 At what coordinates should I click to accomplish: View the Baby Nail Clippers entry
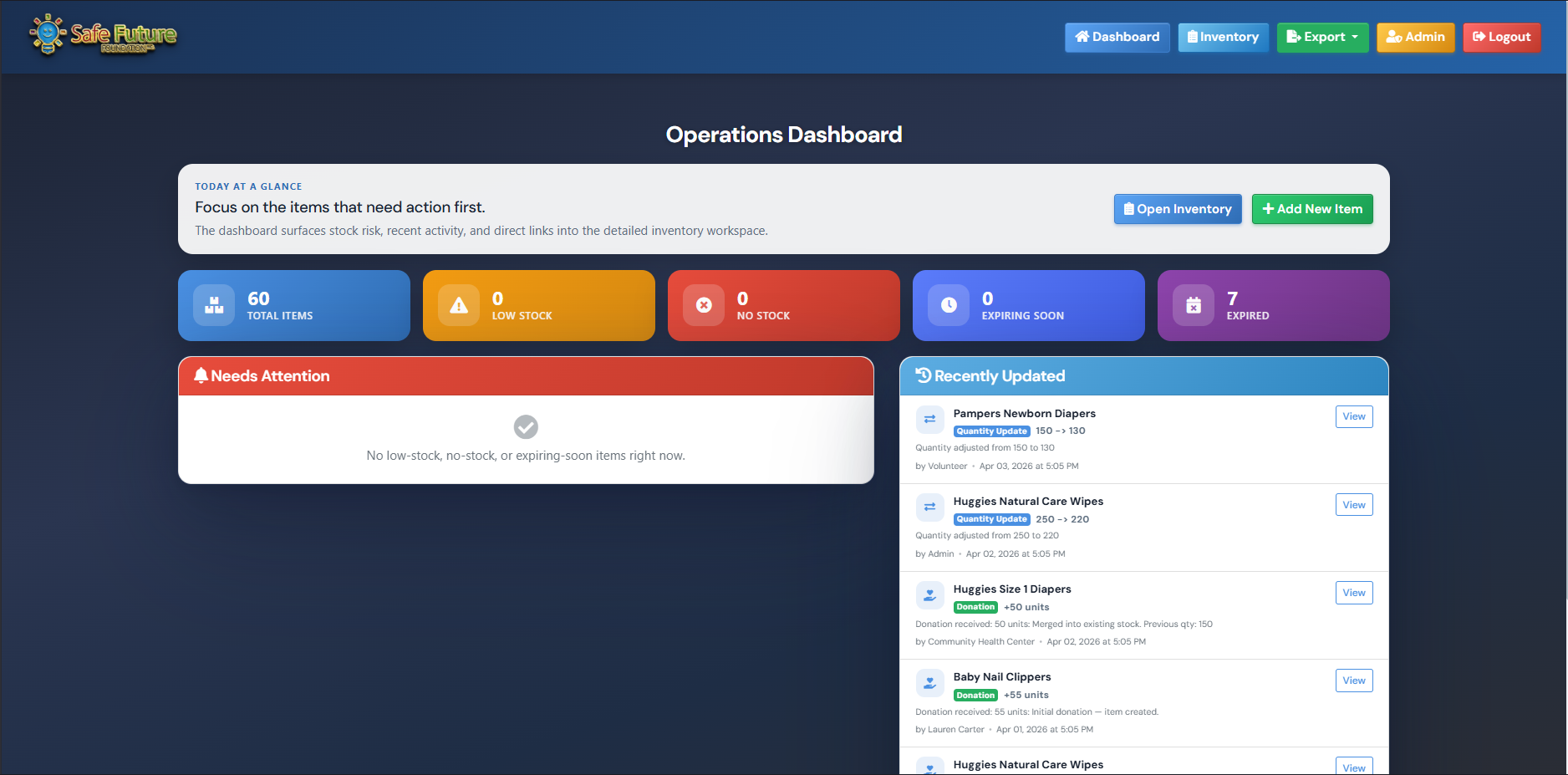pos(1354,681)
